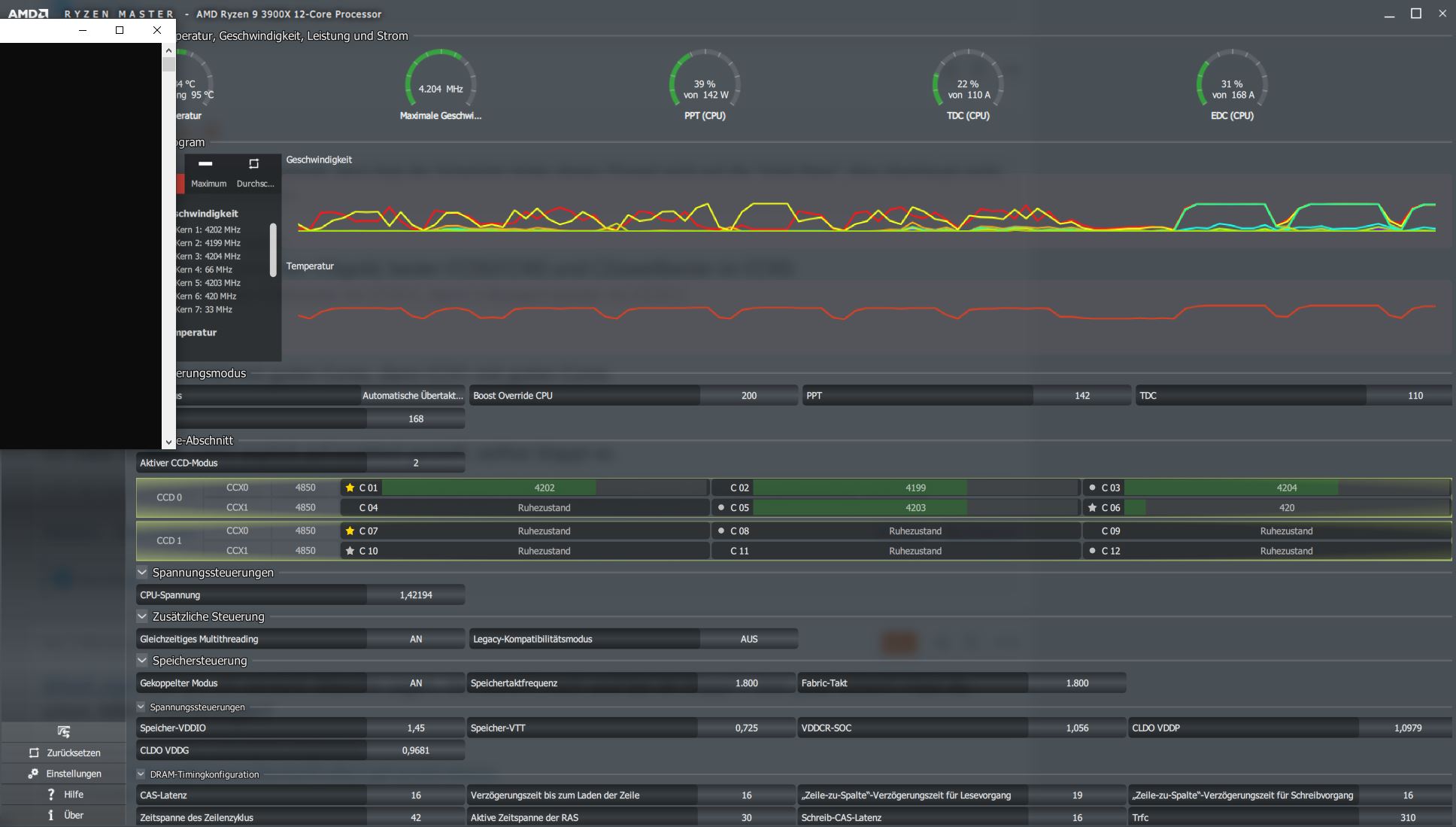Click the import/export profile icon in sidebar
The height and width of the screenshot is (827, 1456).
63,731
